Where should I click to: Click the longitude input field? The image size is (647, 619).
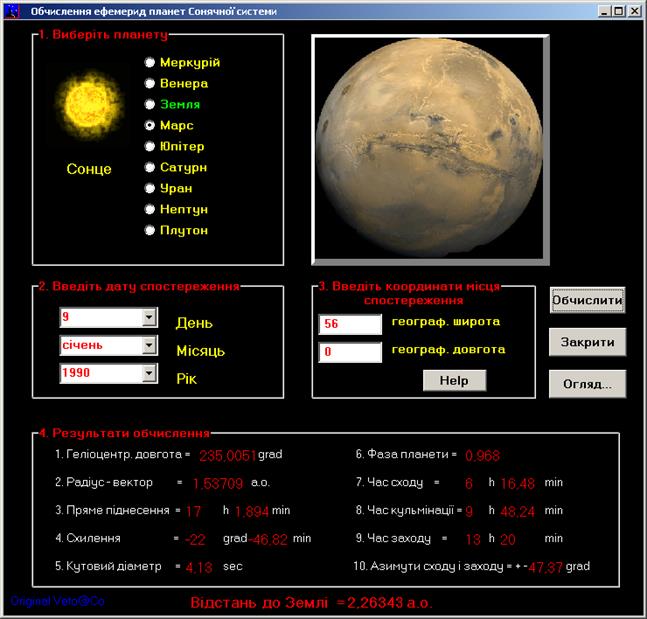[x=350, y=352]
